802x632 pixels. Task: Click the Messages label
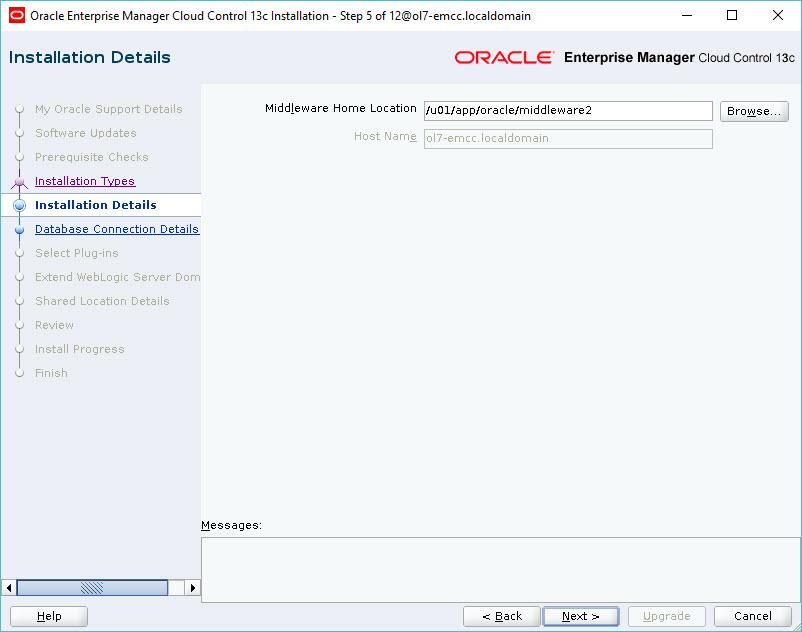231,525
